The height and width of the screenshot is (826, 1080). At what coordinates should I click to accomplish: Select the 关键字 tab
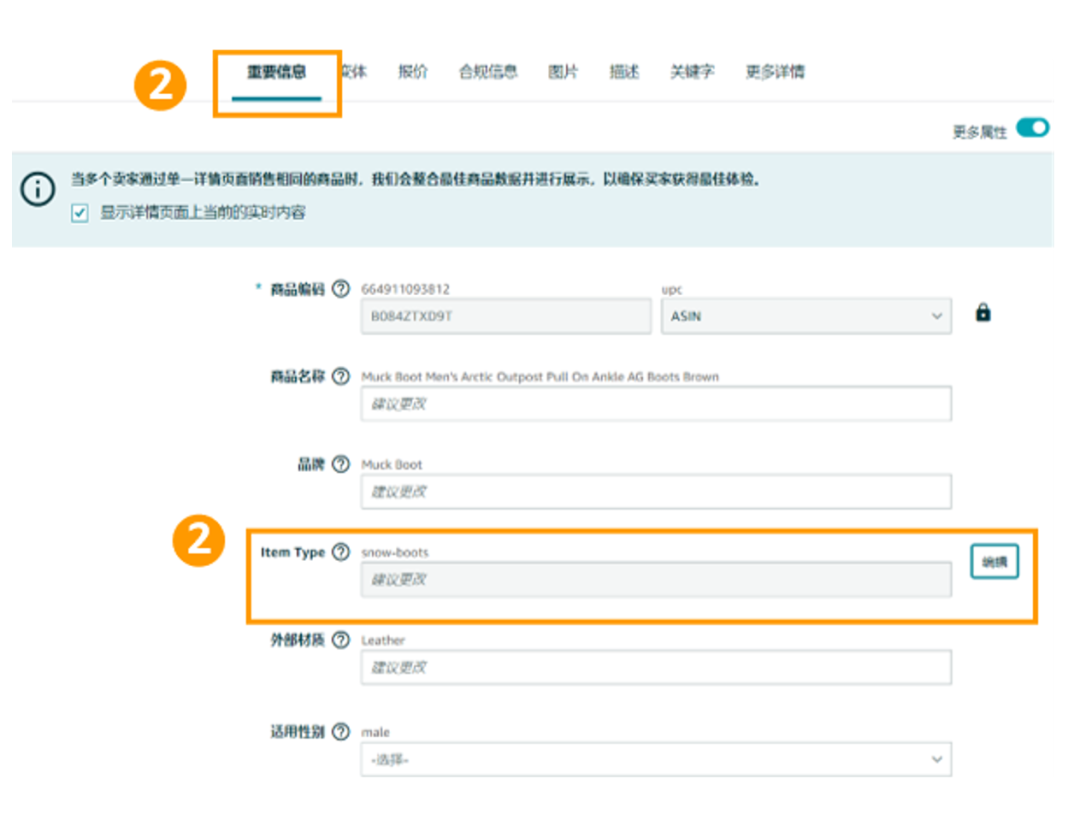pos(692,71)
